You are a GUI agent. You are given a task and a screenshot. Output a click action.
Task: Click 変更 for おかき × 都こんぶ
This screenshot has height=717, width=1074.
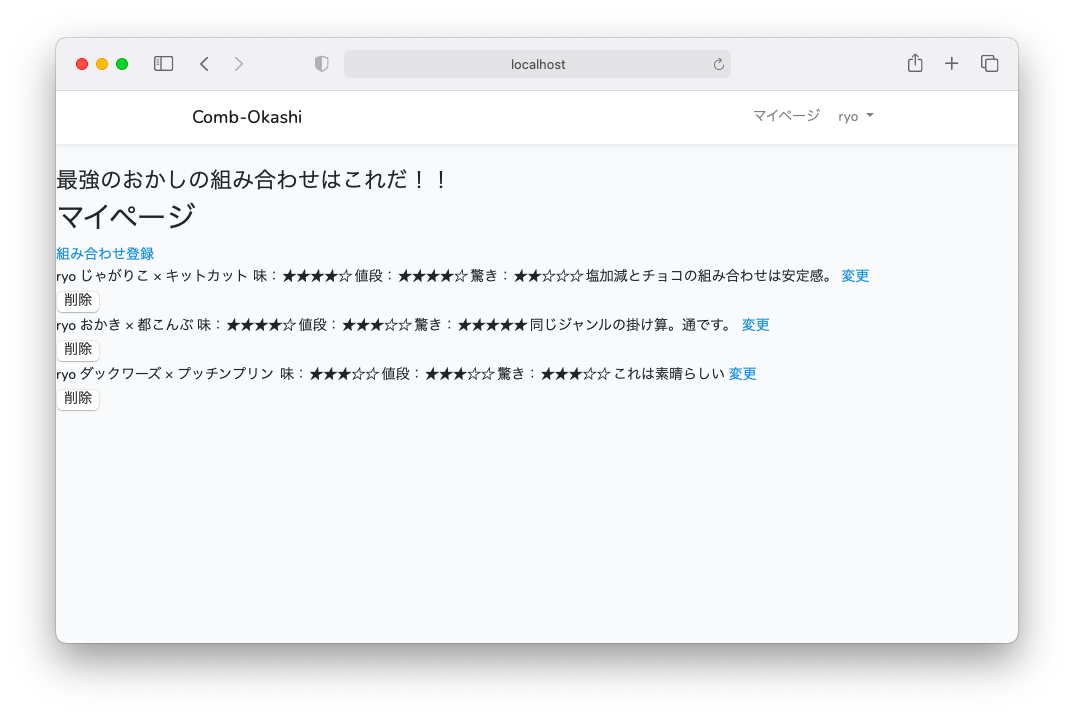pos(755,325)
